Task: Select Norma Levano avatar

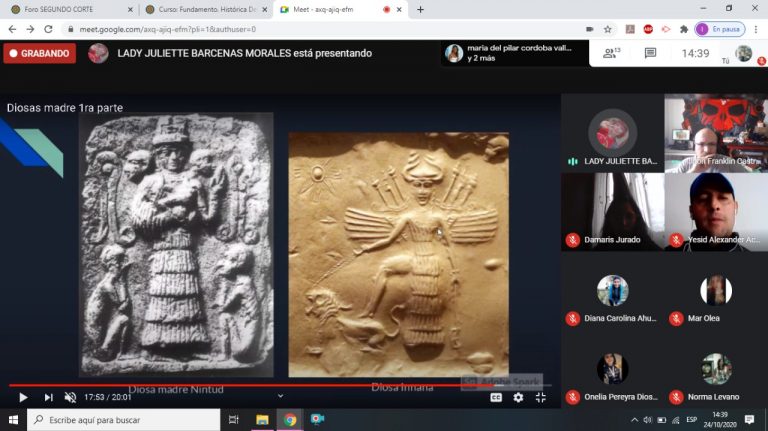Action: pos(716,369)
